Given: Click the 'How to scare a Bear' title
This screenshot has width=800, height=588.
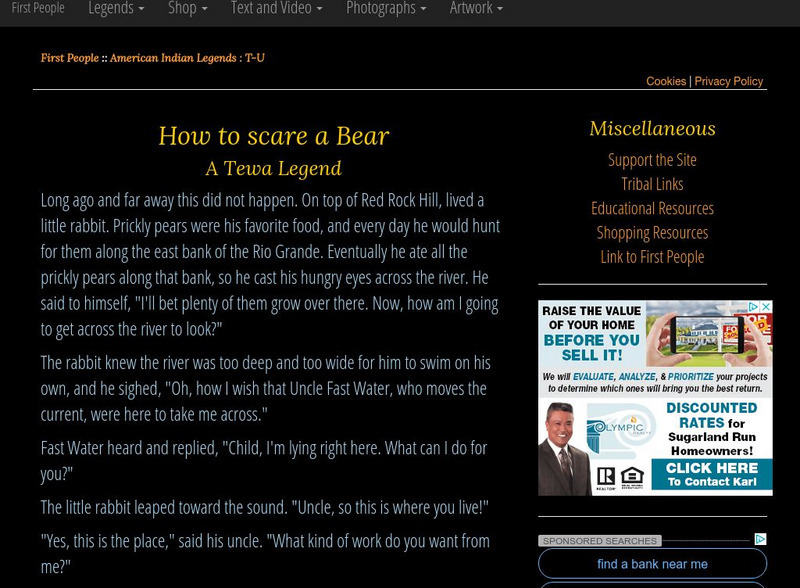Looking at the screenshot, I should [273, 136].
